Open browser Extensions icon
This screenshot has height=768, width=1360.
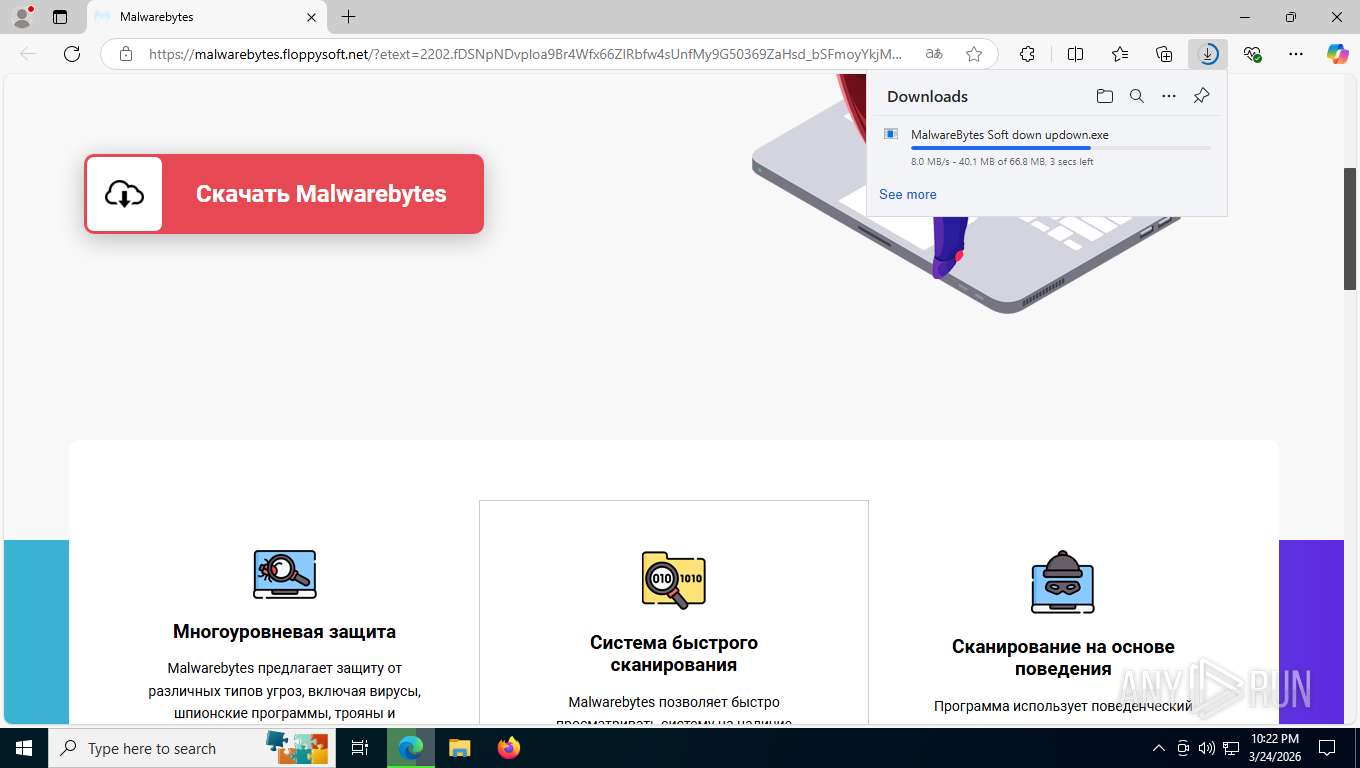tap(1027, 54)
